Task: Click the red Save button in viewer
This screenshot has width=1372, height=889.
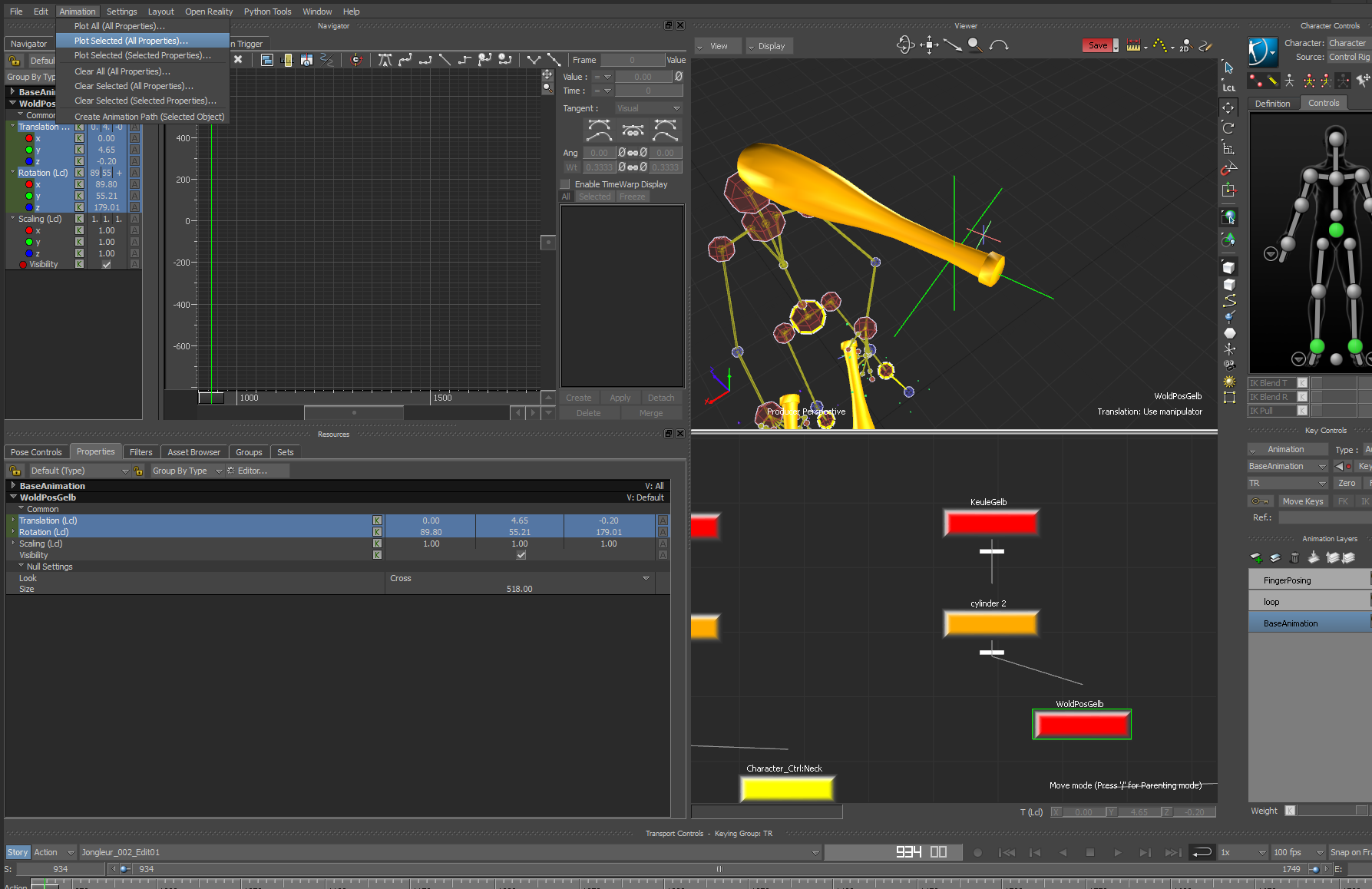Action: tap(1098, 45)
